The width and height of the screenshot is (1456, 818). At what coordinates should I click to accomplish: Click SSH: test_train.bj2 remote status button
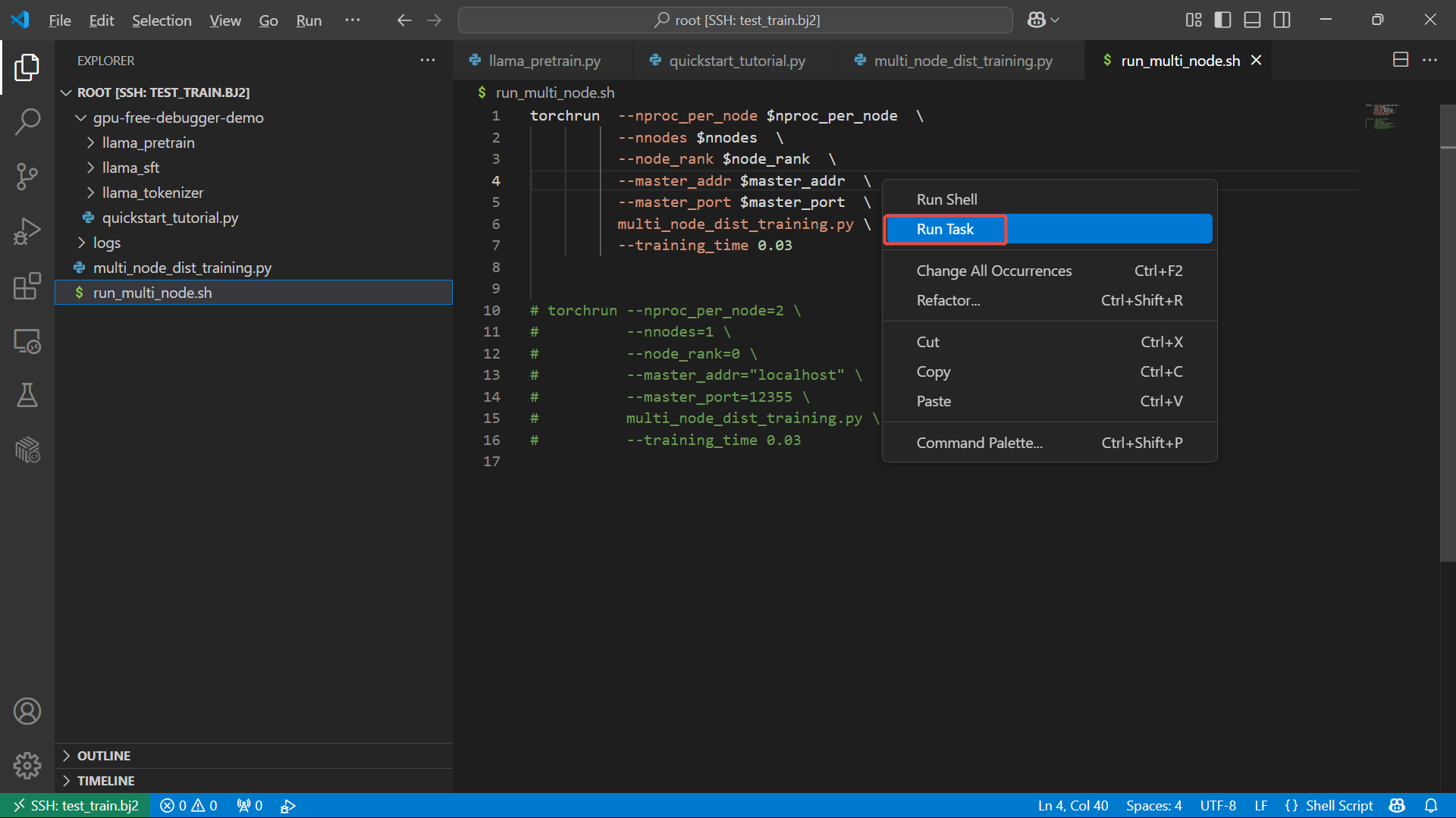click(75, 806)
